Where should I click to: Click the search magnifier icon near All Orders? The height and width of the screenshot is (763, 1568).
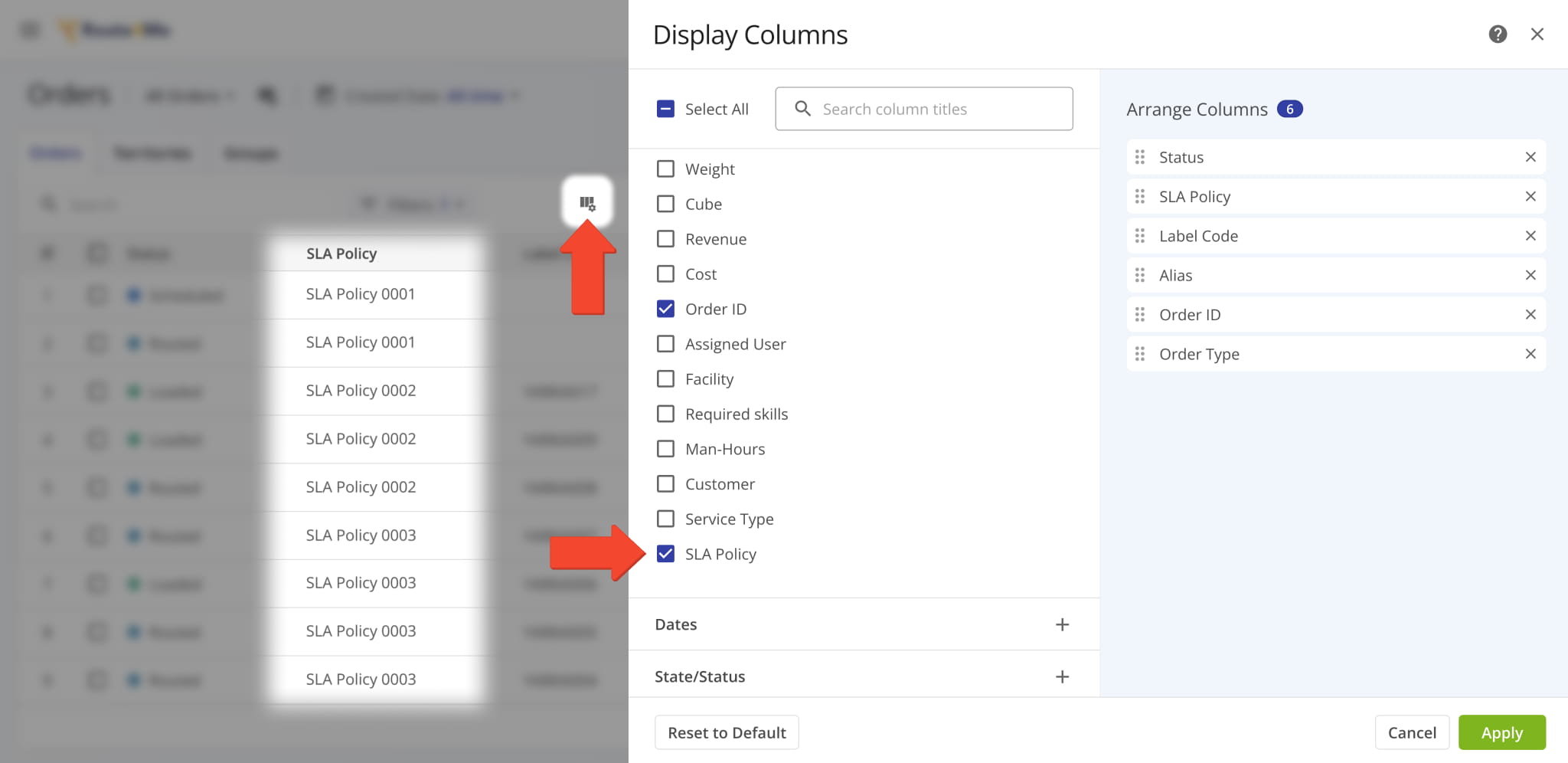(x=268, y=95)
